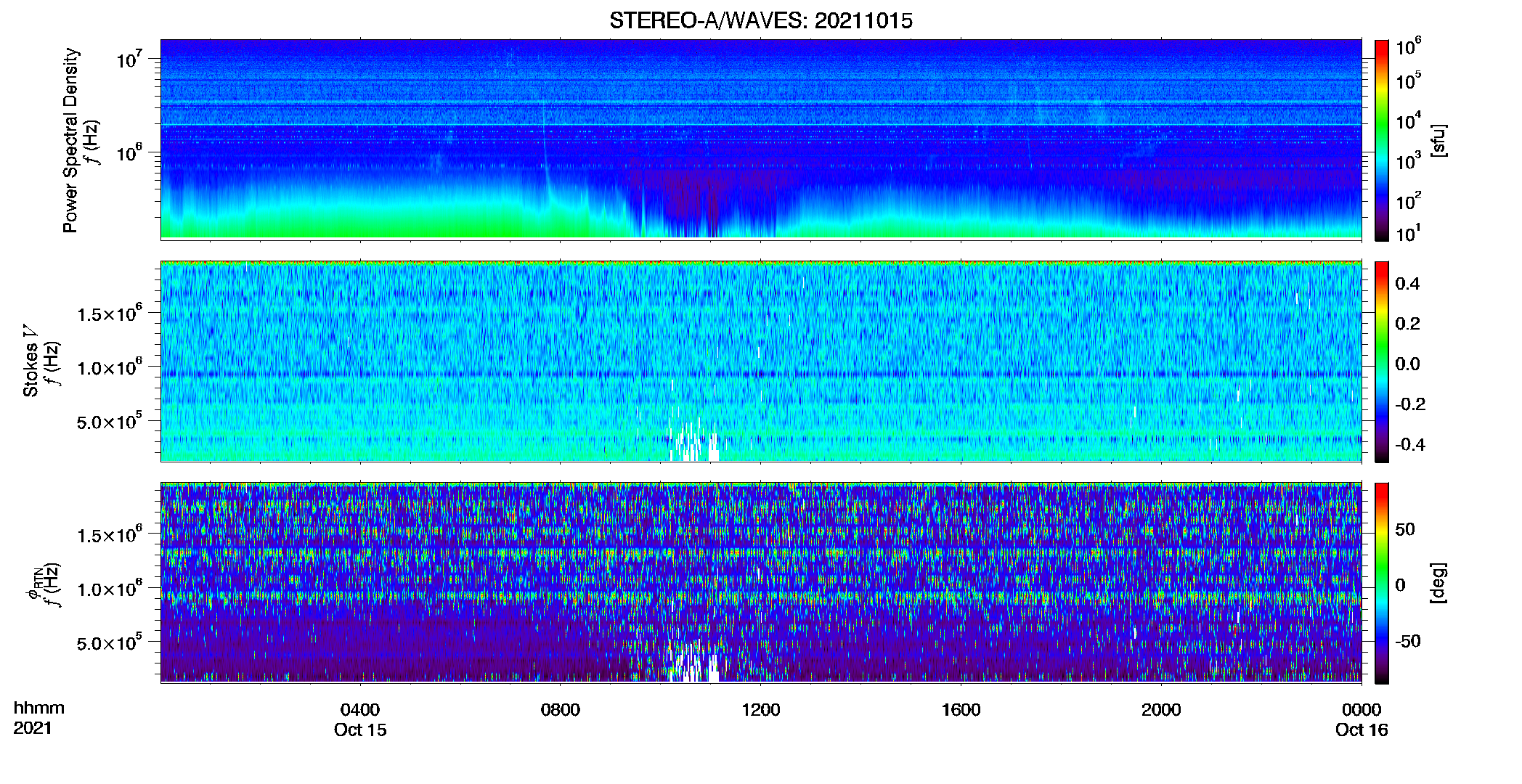1522x784 pixels.
Task: Click the bottom panel degree color bar
Action: [1382, 583]
